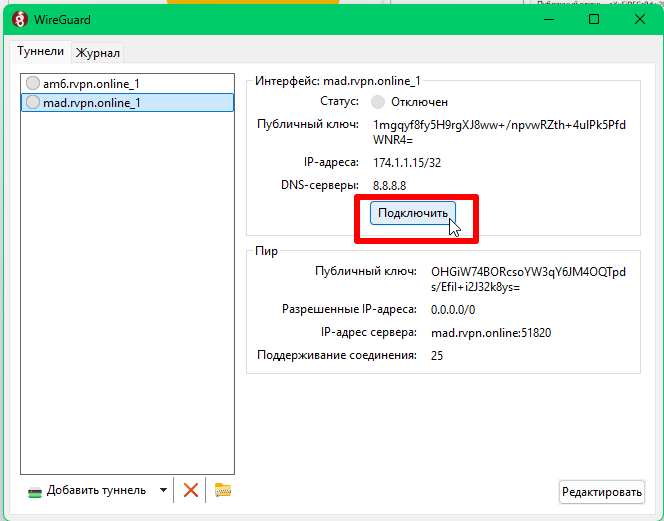Viewport: 664px width, 521px height.
Task: Click the WireGuard logo in title bar
Action: point(18,19)
